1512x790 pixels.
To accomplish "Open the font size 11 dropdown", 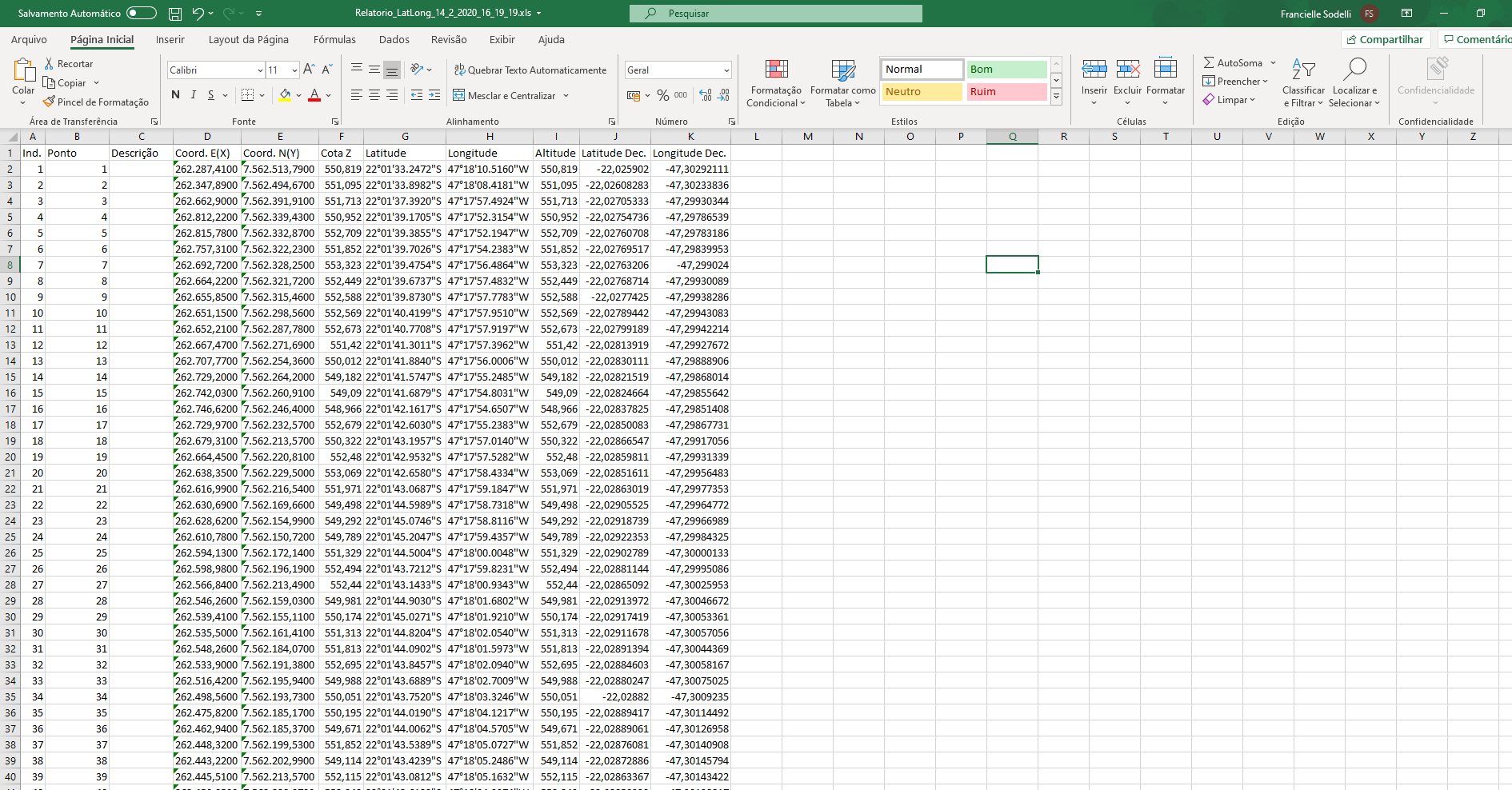I will [294, 70].
